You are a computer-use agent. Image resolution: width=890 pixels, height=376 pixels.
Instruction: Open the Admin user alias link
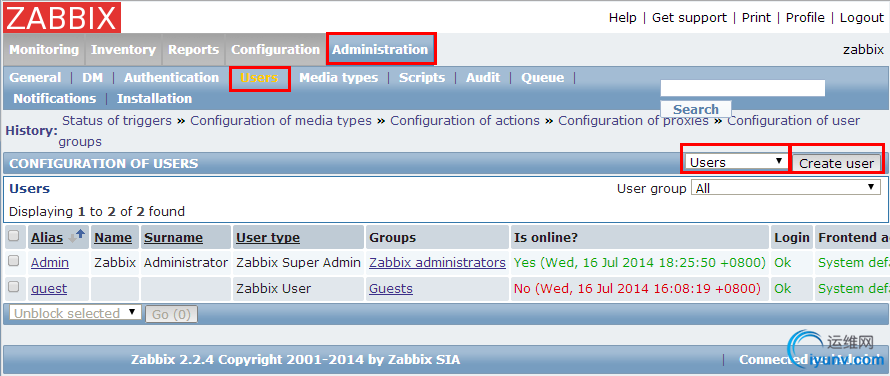coord(50,262)
